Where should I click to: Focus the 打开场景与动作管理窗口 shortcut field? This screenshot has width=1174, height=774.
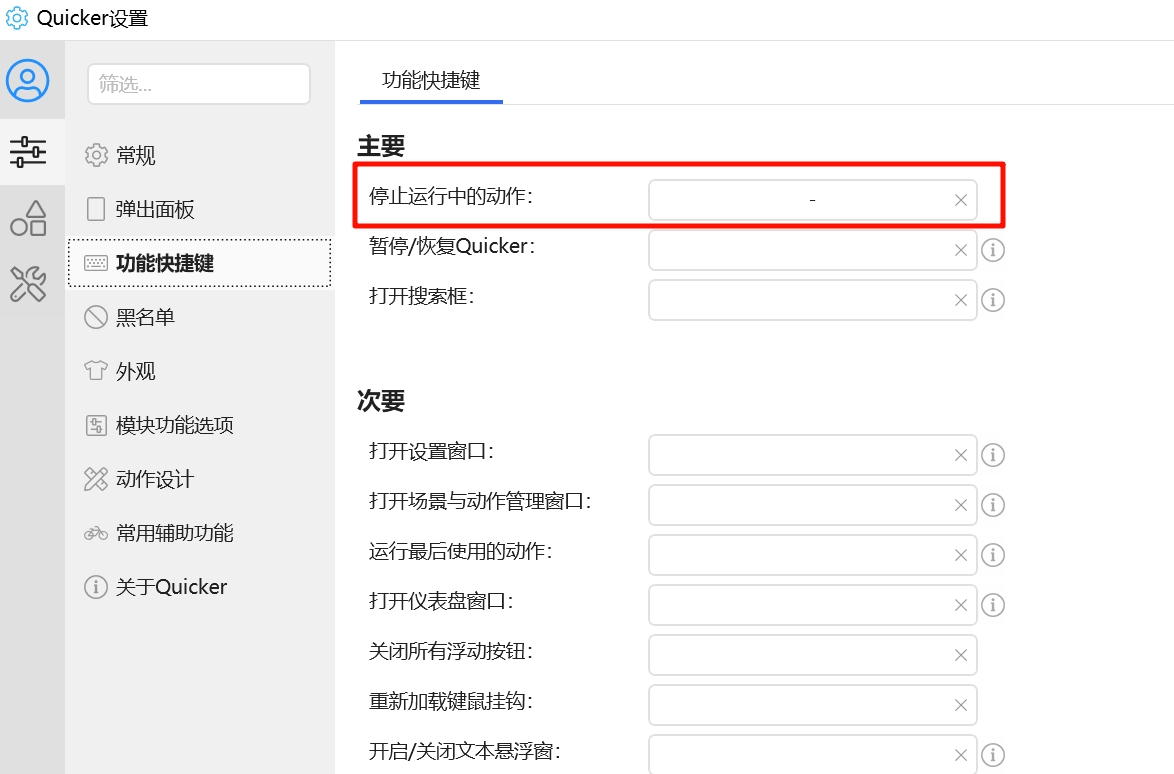[x=812, y=505]
